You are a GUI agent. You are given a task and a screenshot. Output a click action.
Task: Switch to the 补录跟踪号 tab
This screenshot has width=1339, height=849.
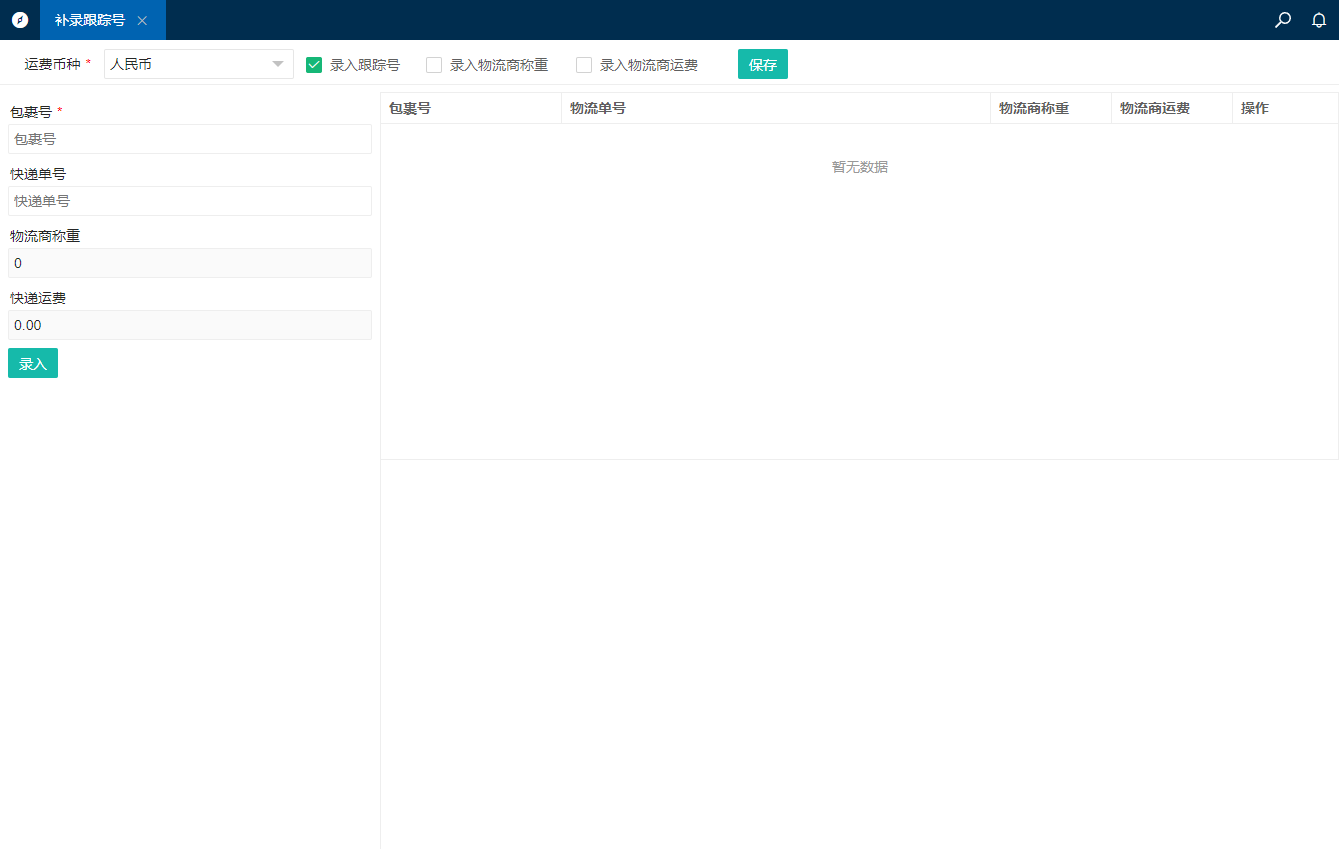tap(90, 20)
